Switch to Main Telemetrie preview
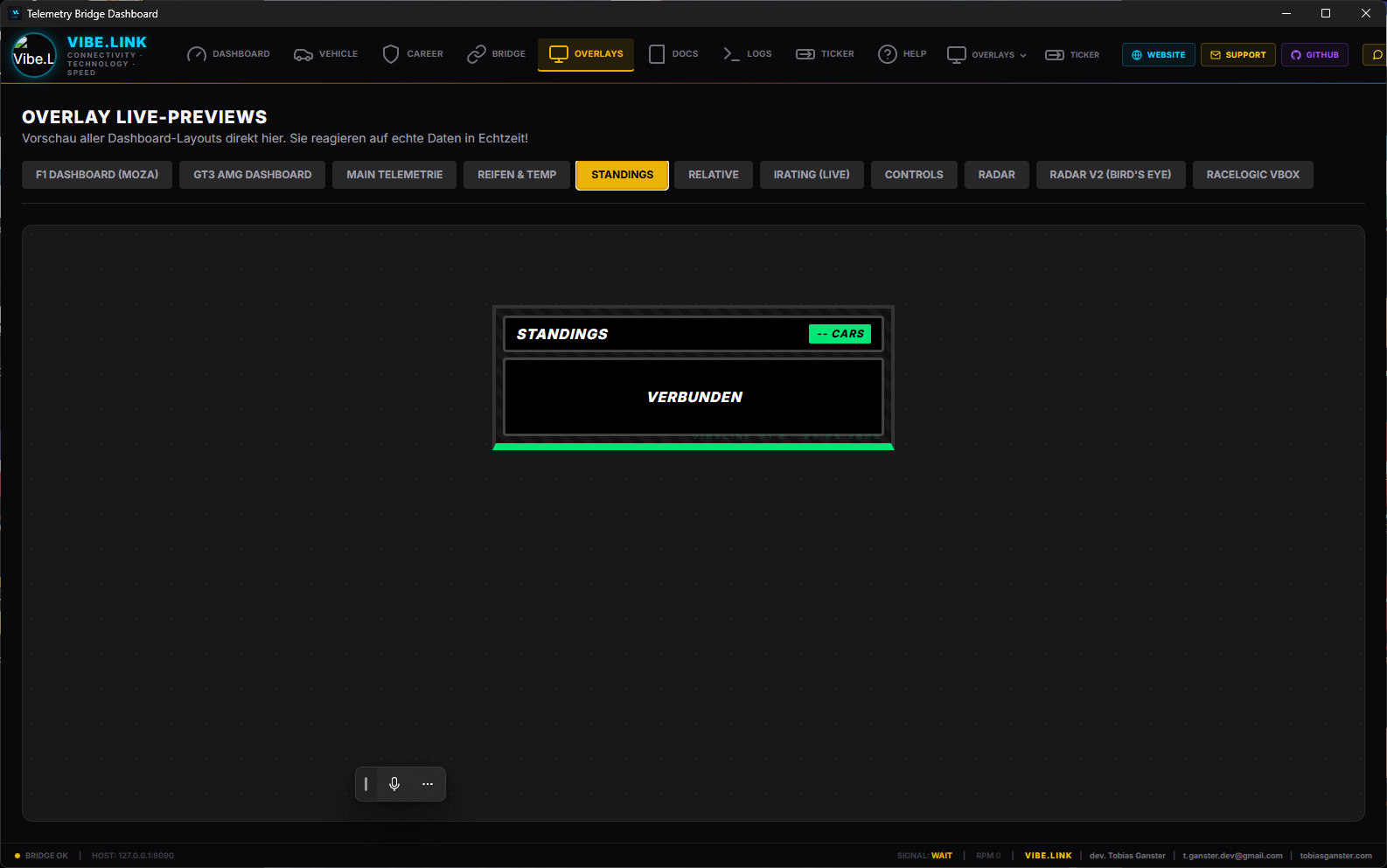Viewport: 1387px width, 868px height. click(x=394, y=175)
